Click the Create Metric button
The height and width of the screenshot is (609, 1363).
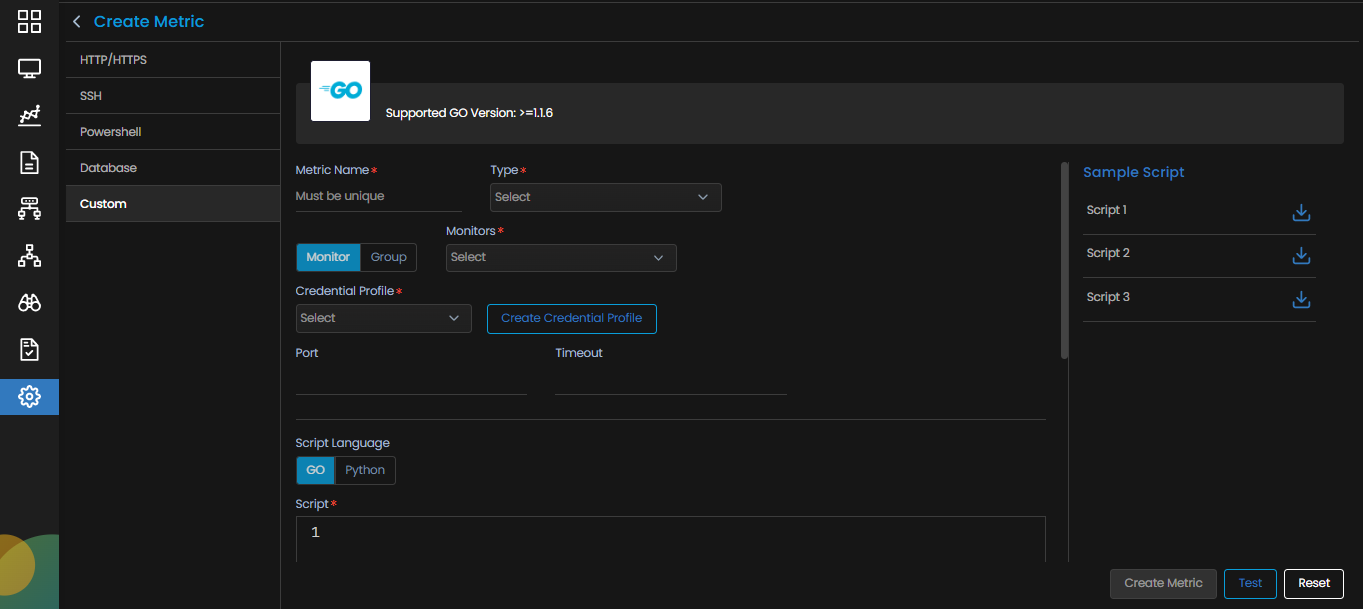[x=1163, y=583]
